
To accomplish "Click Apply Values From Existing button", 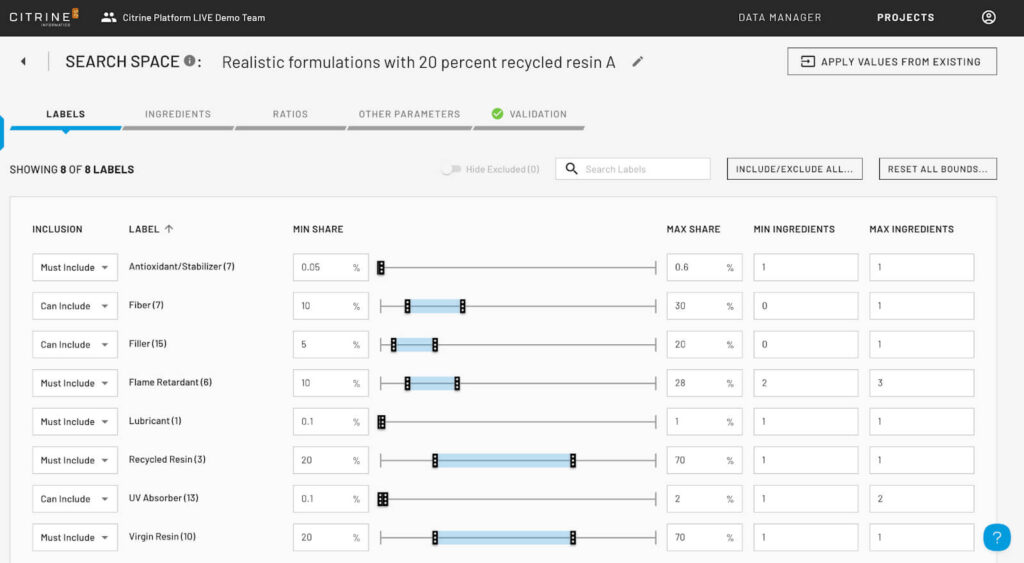I will click(x=891, y=61).
